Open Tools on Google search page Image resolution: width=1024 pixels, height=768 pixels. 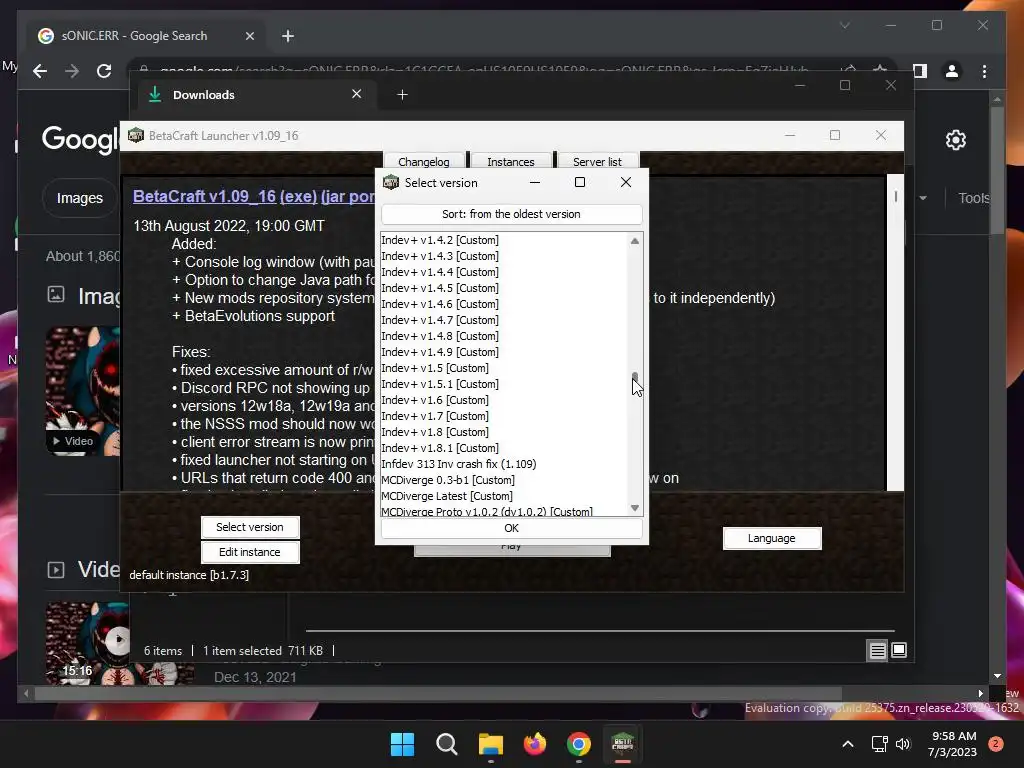pos(974,198)
